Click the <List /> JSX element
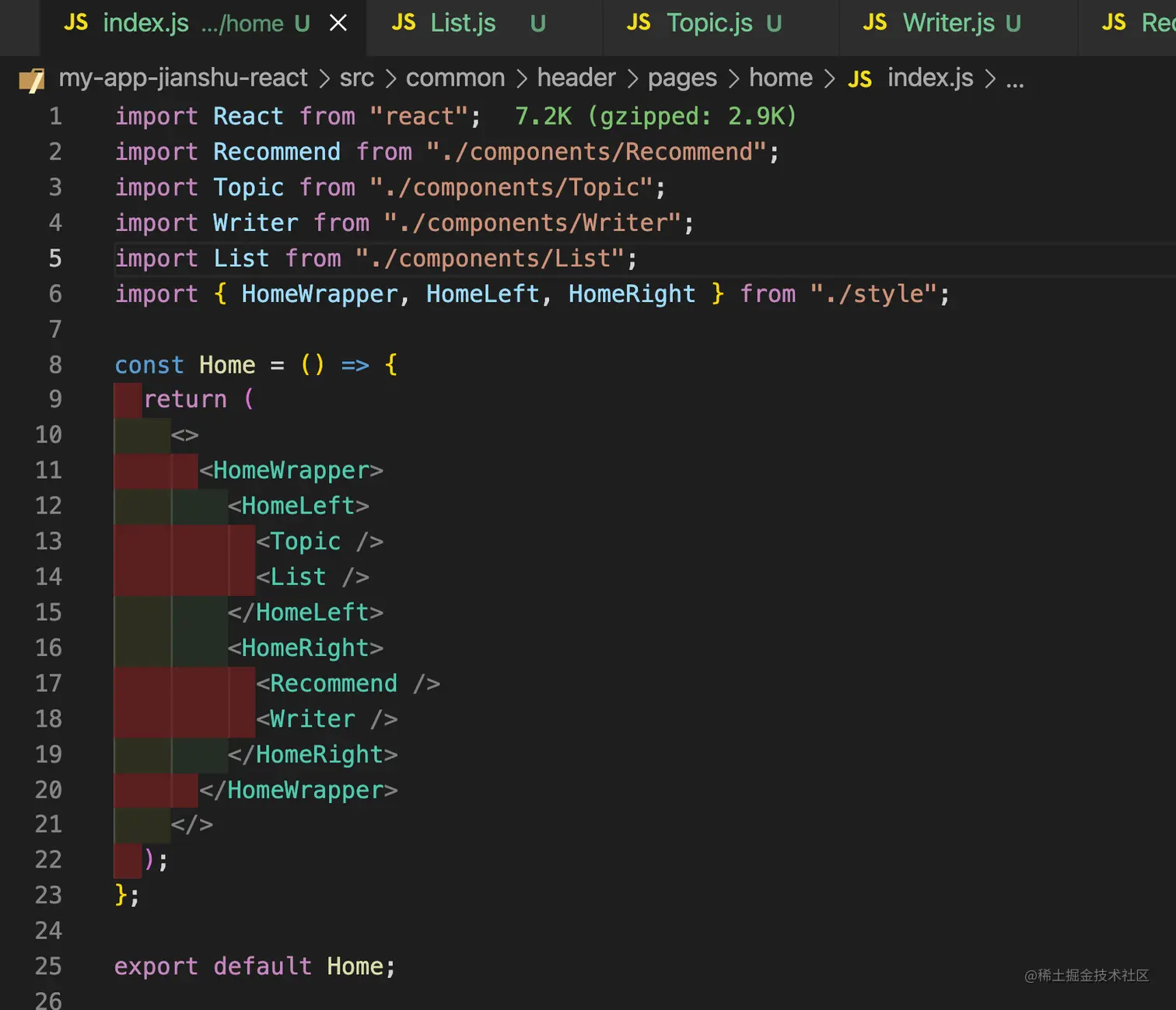1176x1010 pixels. tap(313, 577)
